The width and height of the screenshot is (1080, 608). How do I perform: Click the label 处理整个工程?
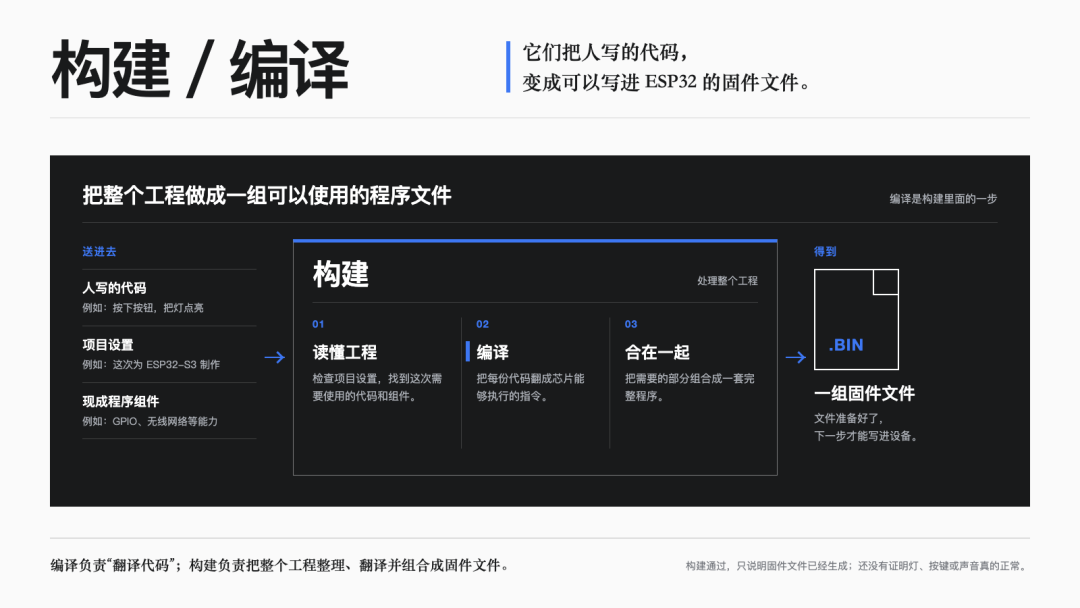[x=727, y=281]
